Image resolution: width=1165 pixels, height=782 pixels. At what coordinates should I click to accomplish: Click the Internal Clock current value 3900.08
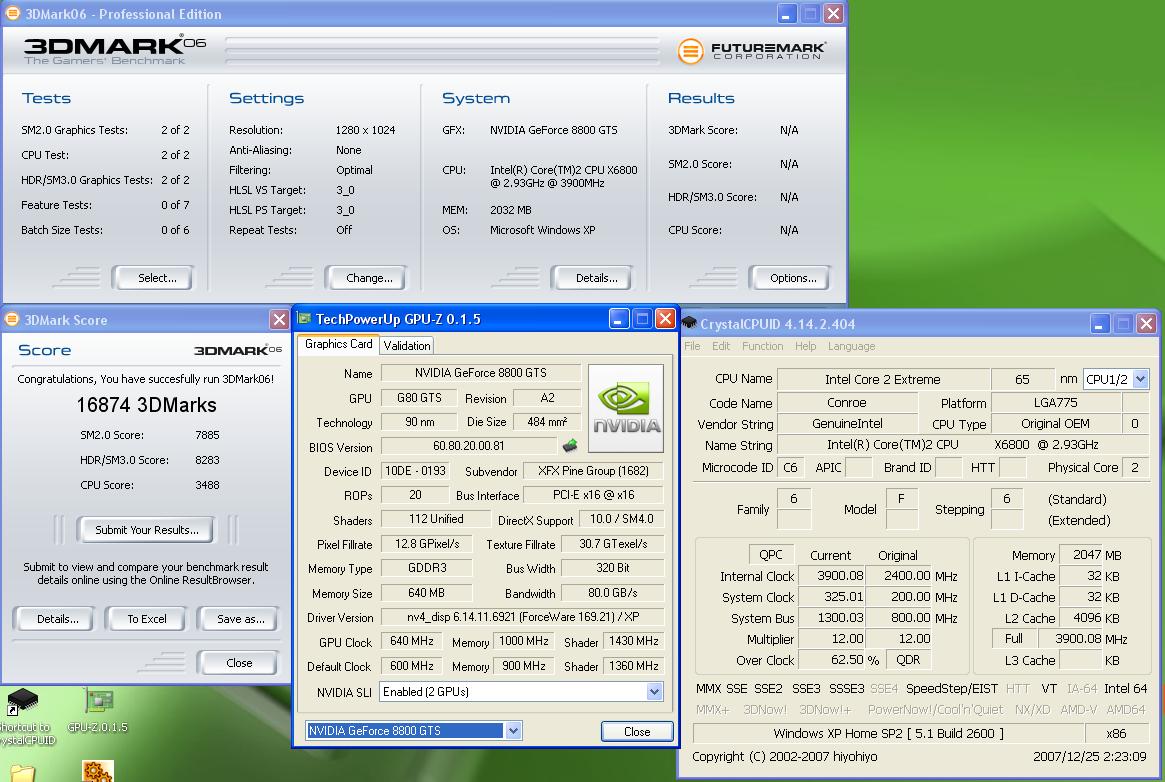834,576
